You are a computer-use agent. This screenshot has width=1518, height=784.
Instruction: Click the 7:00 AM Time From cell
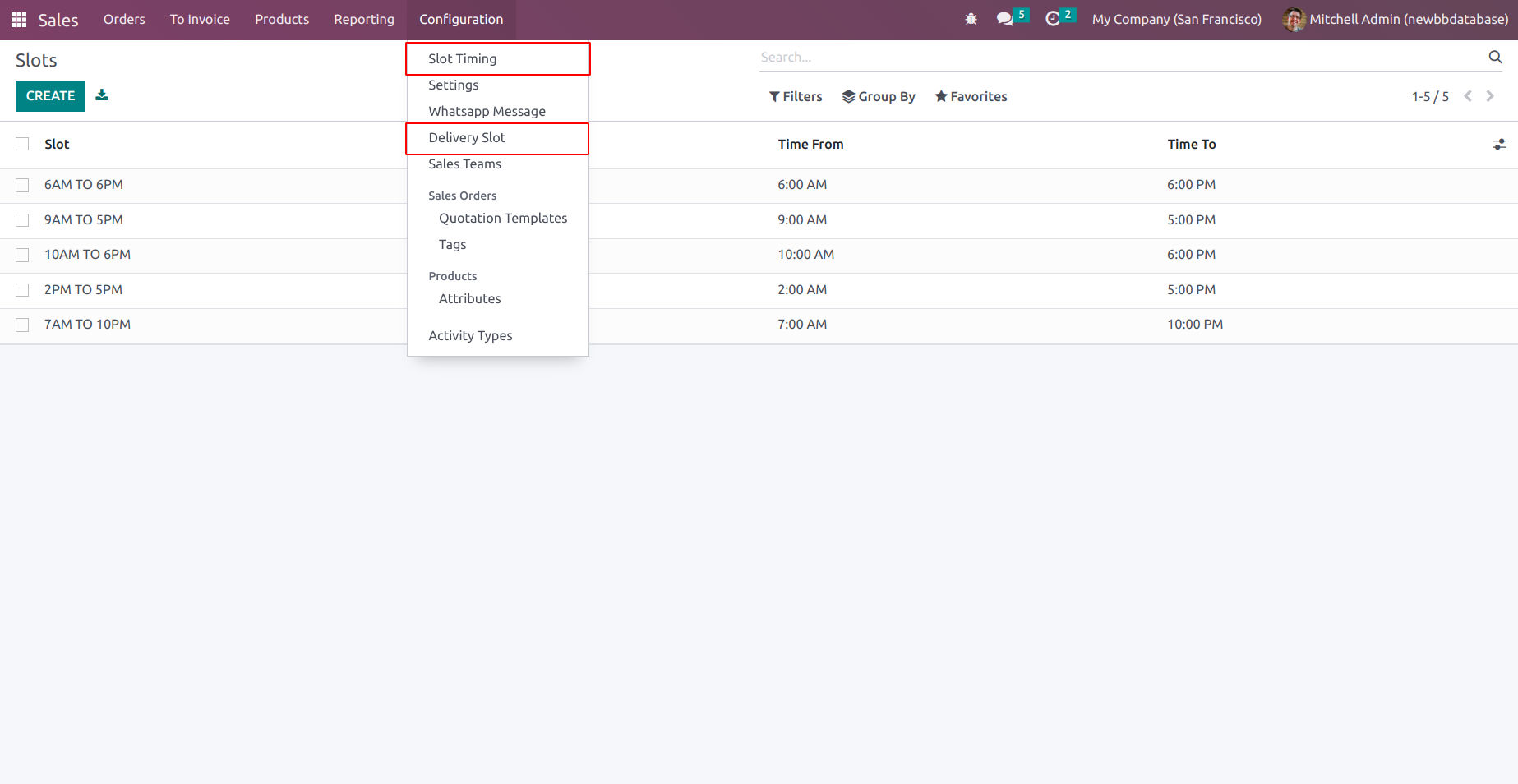click(x=802, y=325)
